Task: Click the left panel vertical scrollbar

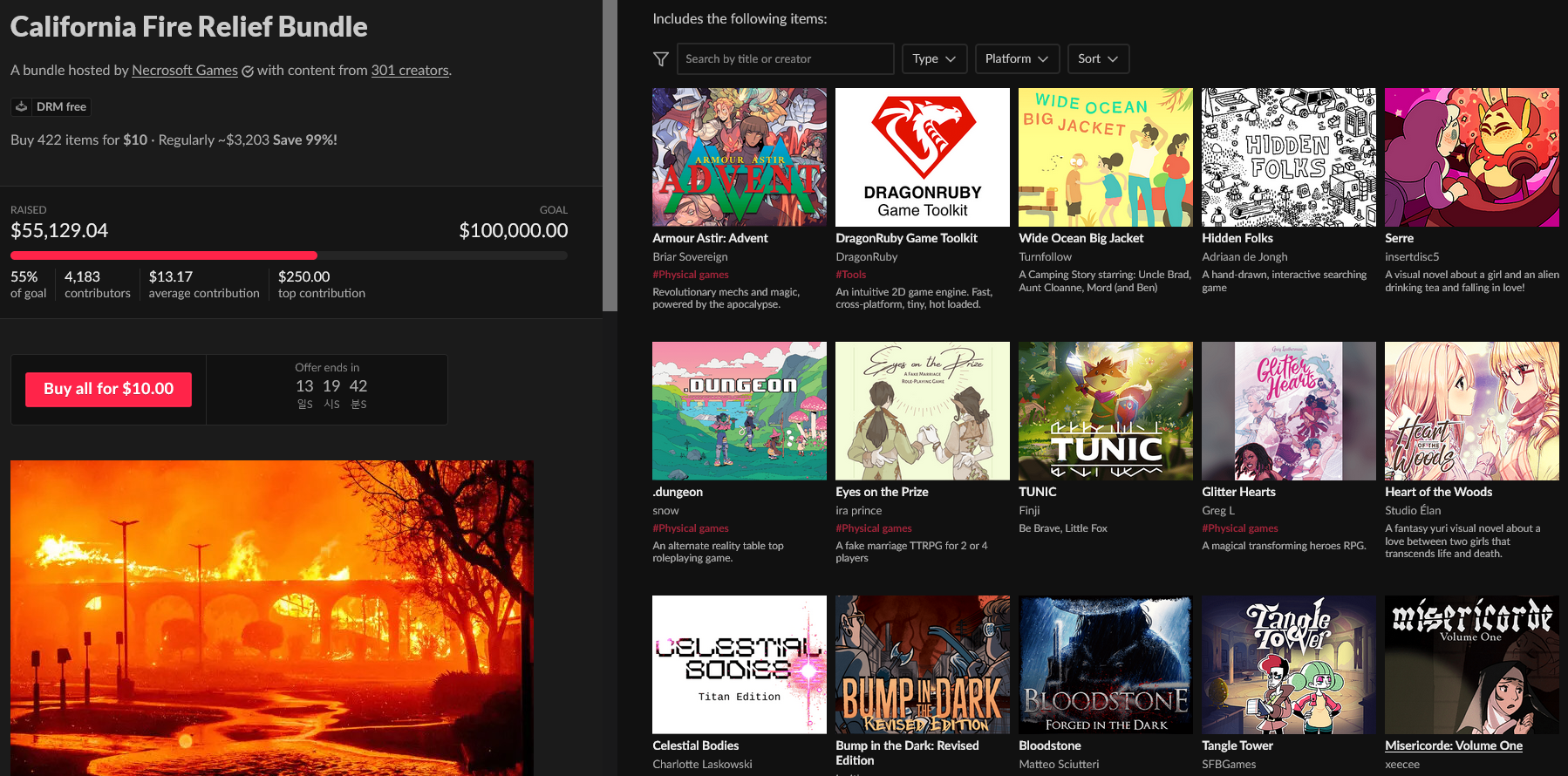Action: pos(610,155)
